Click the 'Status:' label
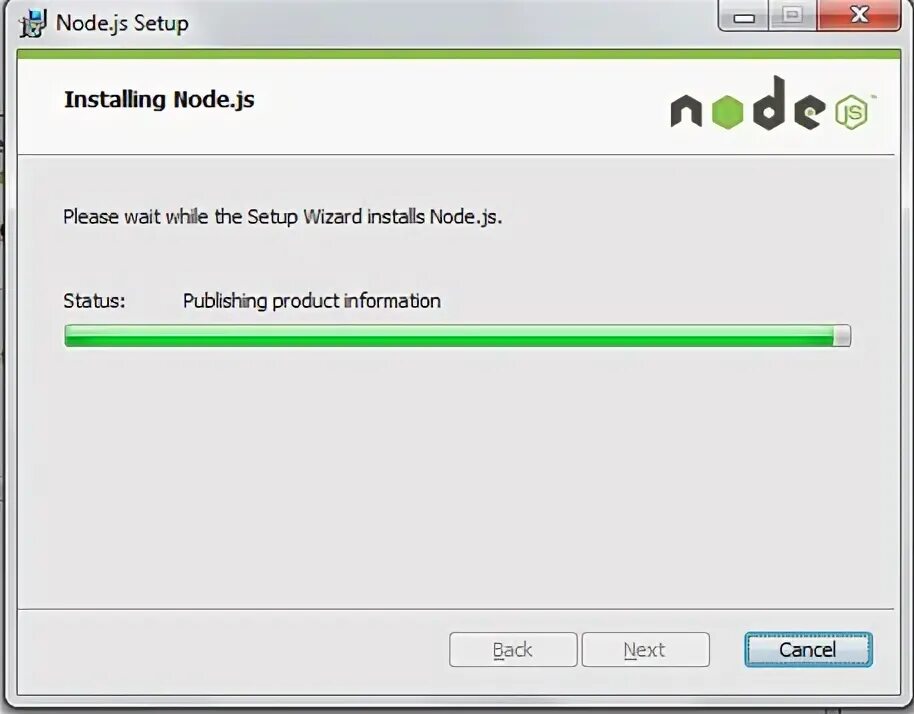This screenshot has width=914, height=714. tap(94, 301)
